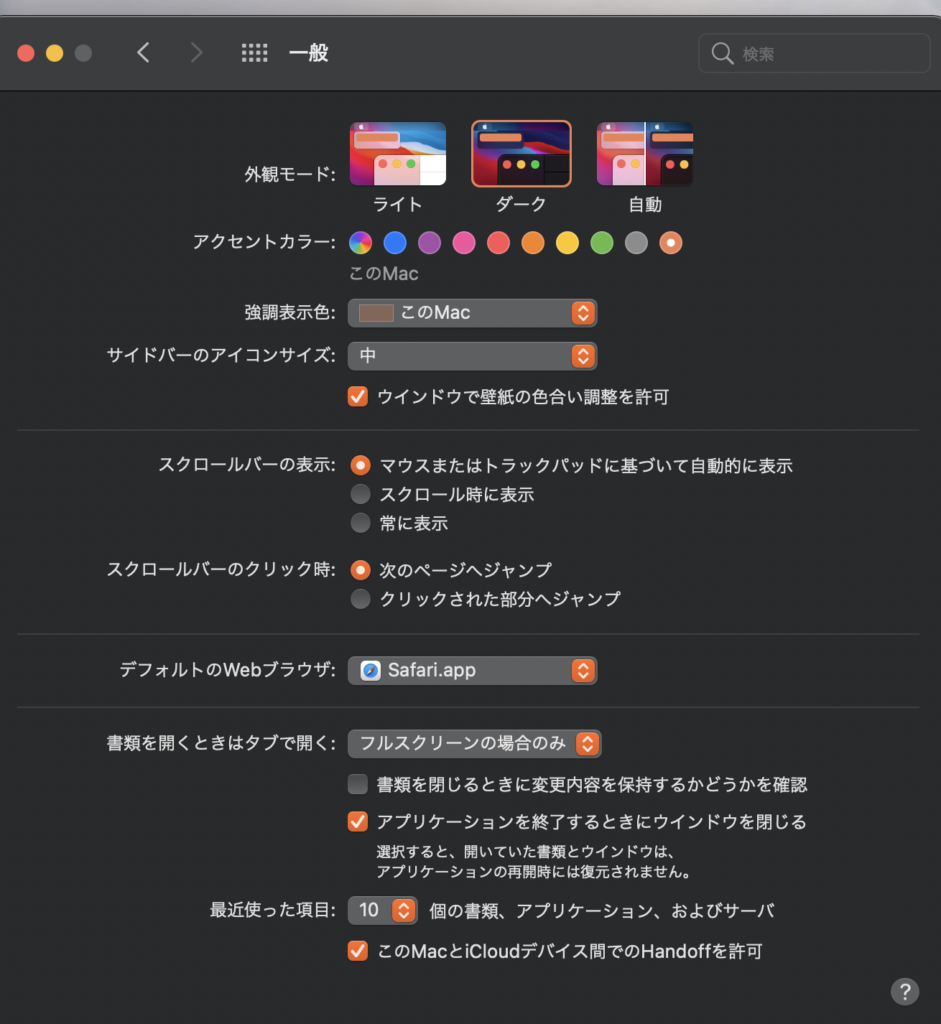This screenshot has width=941, height=1024.
Task: Choose the graphite accent color
Action: tap(636, 243)
